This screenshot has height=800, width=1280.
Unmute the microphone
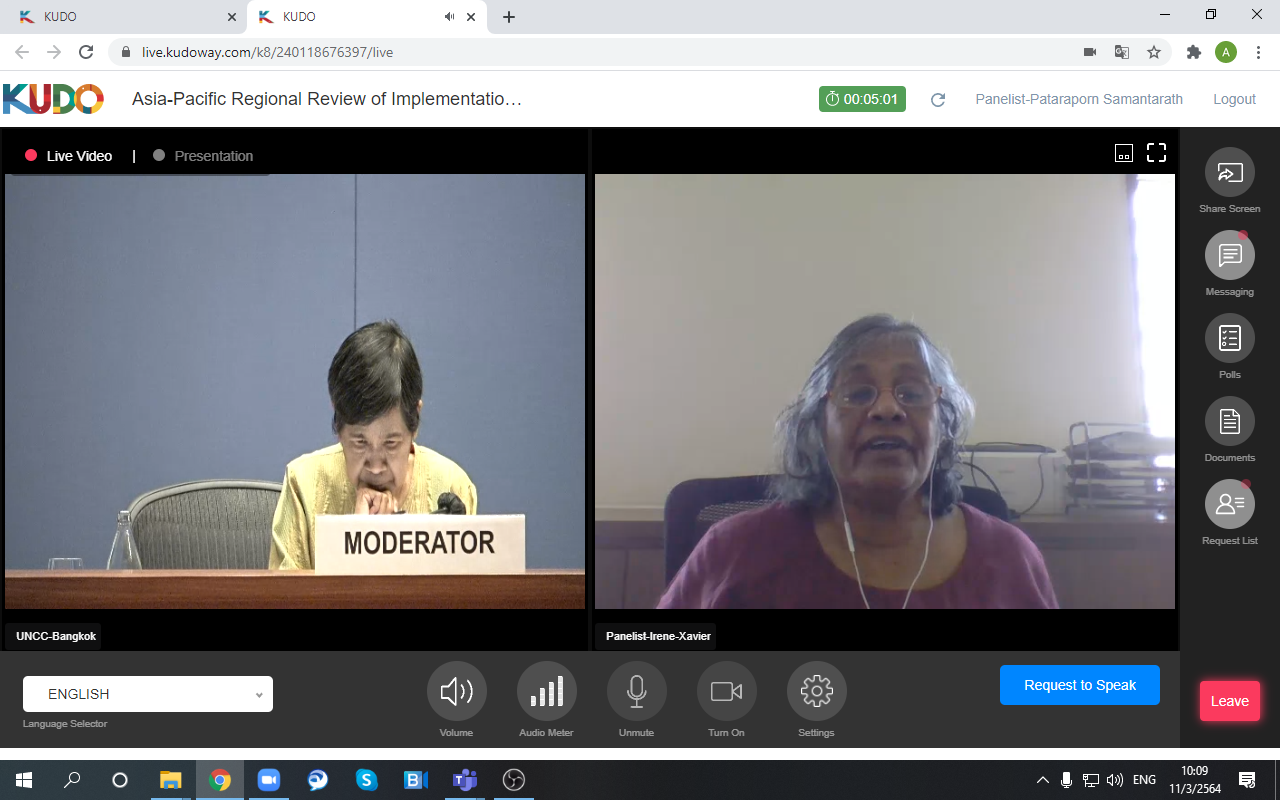636,691
